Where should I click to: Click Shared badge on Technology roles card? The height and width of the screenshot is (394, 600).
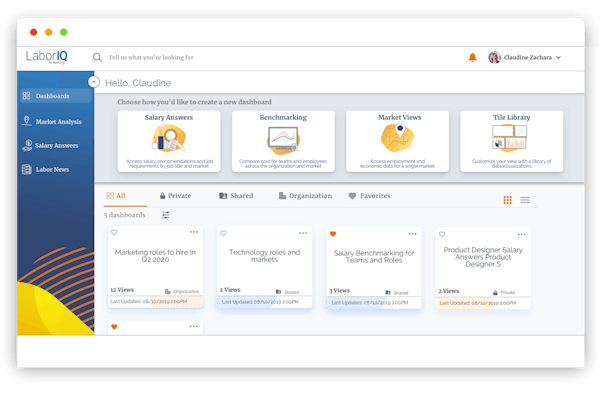(x=287, y=292)
